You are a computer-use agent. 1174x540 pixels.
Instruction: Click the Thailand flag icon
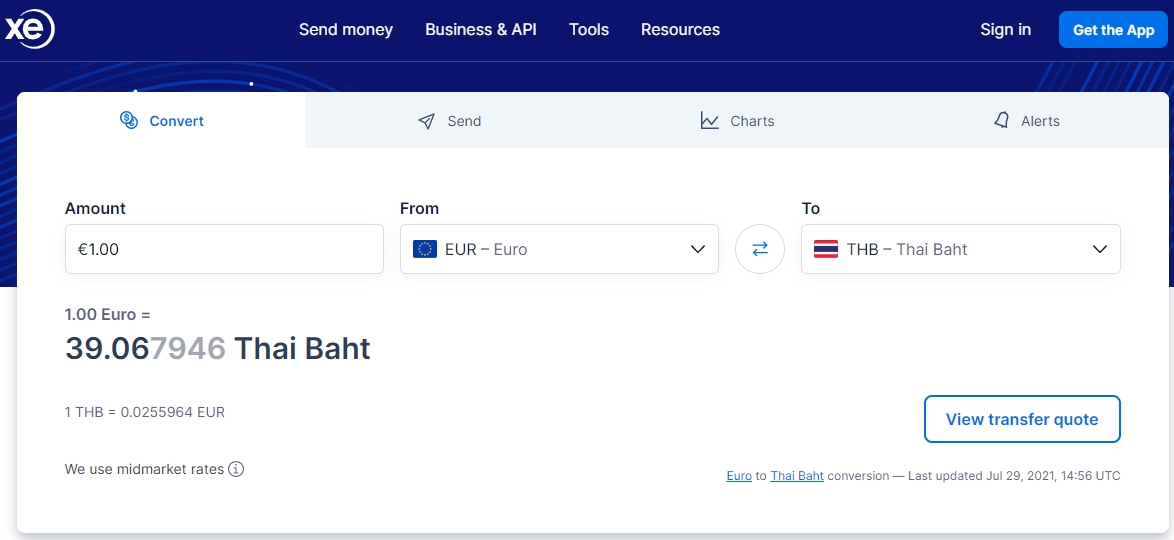tap(826, 249)
